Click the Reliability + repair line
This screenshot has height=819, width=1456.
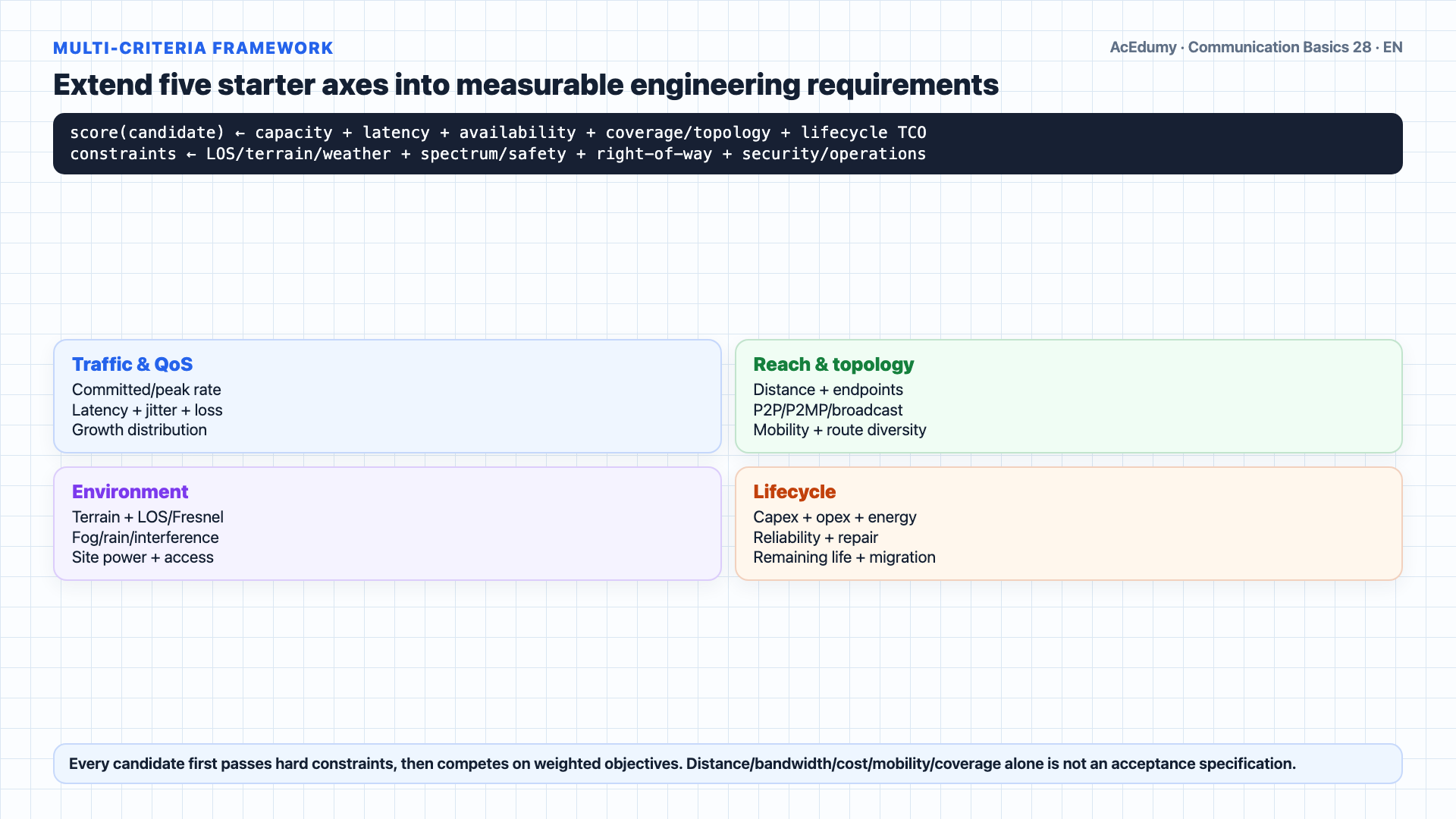(815, 538)
